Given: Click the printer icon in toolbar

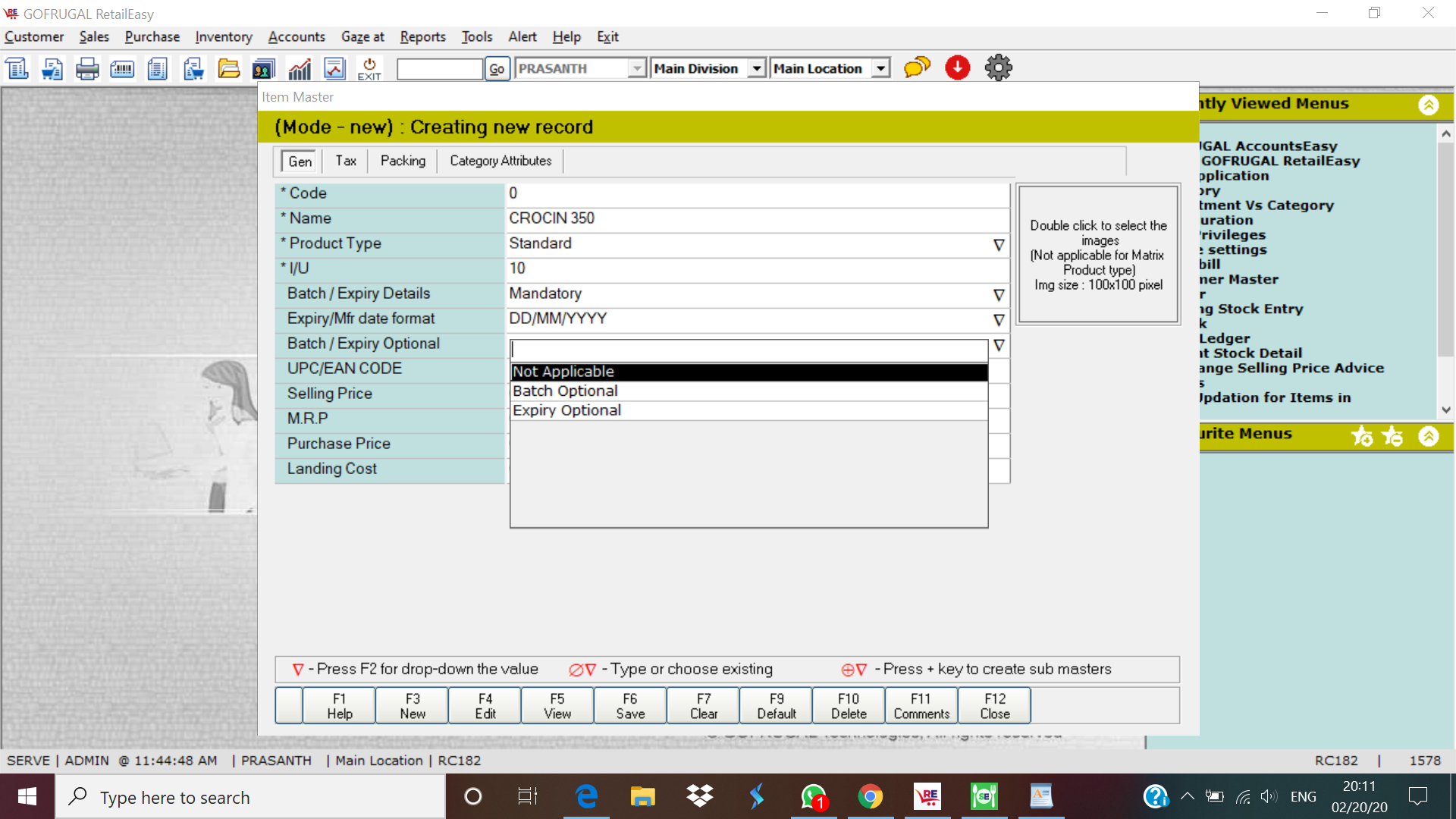Looking at the screenshot, I should point(87,69).
